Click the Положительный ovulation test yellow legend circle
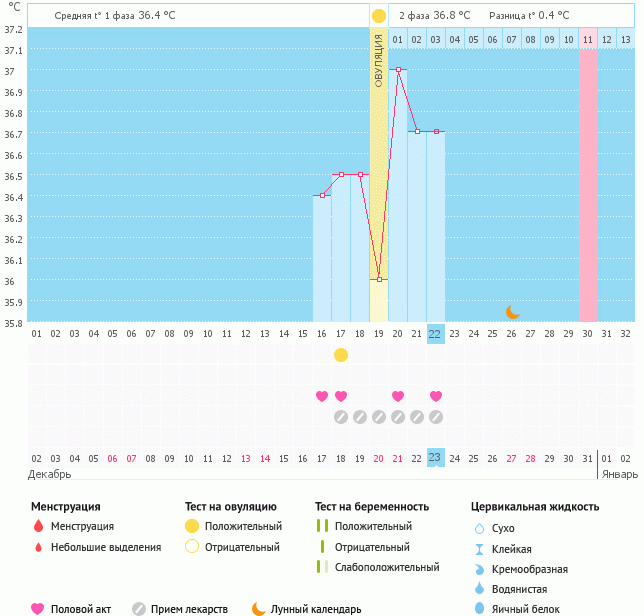The image size is (644, 616). pos(192,526)
